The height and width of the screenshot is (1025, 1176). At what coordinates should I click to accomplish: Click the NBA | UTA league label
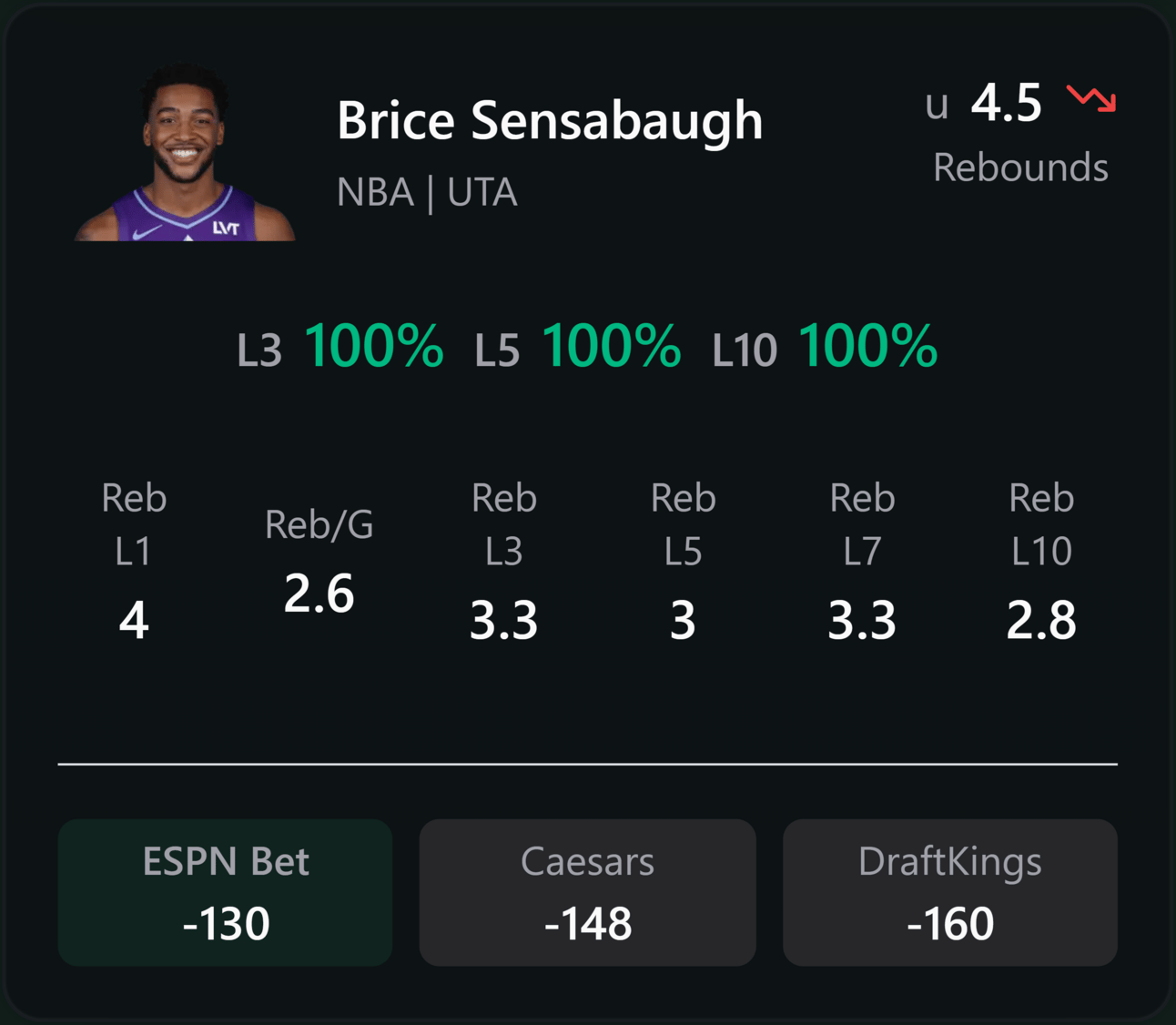pyautogui.click(x=427, y=192)
